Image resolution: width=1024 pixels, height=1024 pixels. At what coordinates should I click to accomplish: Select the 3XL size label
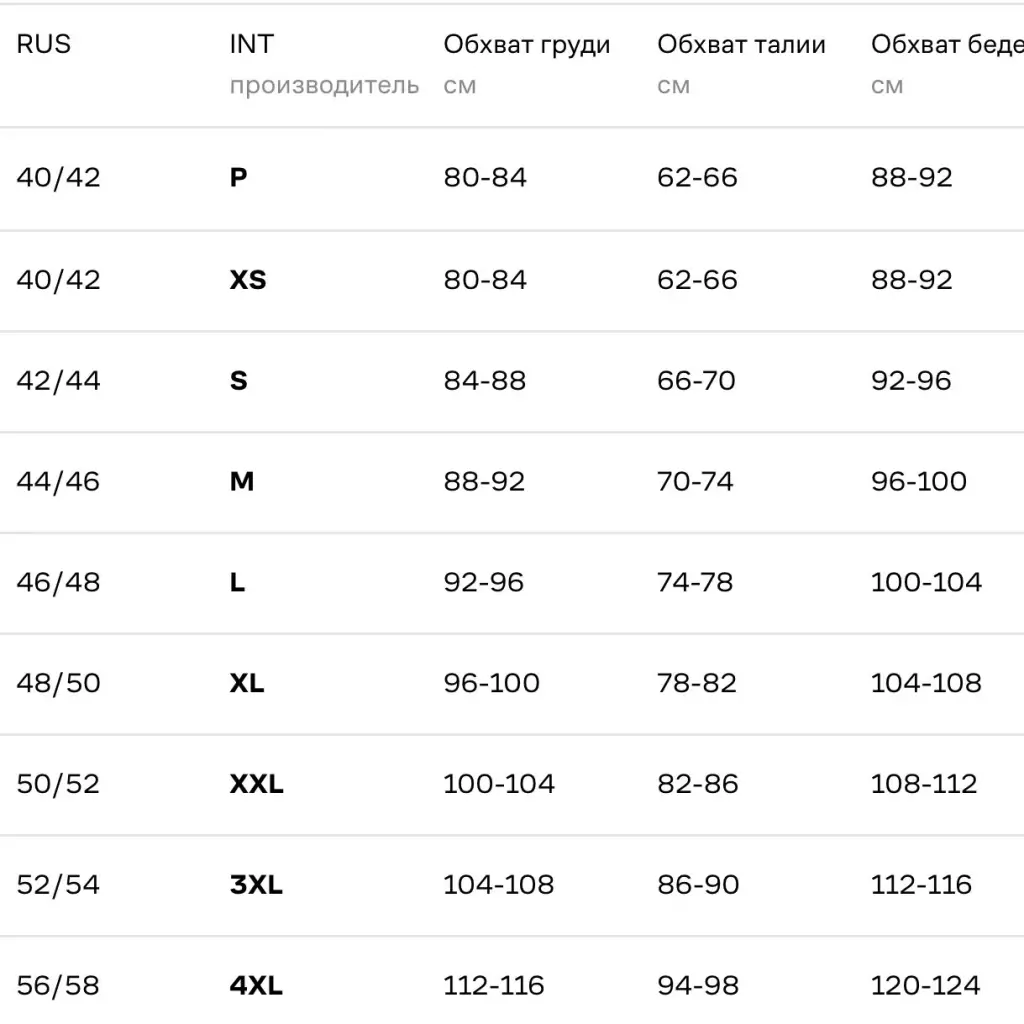click(x=256, y=885)
